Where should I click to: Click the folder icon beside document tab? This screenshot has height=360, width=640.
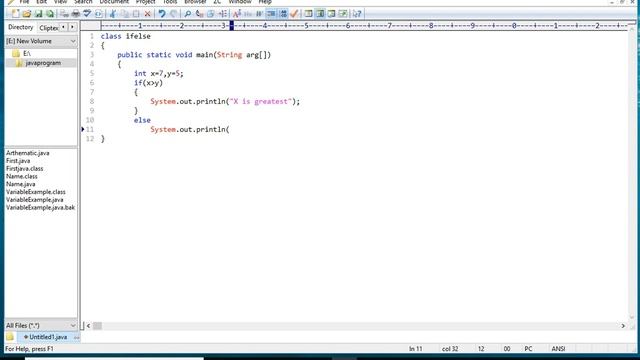(x=10, y=337)
